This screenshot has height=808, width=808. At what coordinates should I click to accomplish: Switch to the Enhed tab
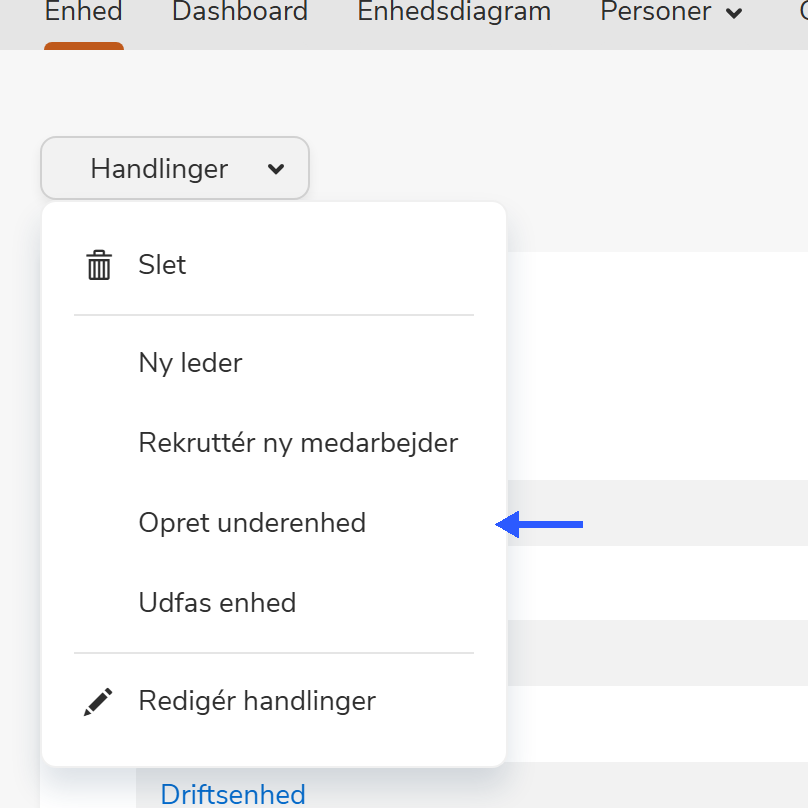(83, 12)
